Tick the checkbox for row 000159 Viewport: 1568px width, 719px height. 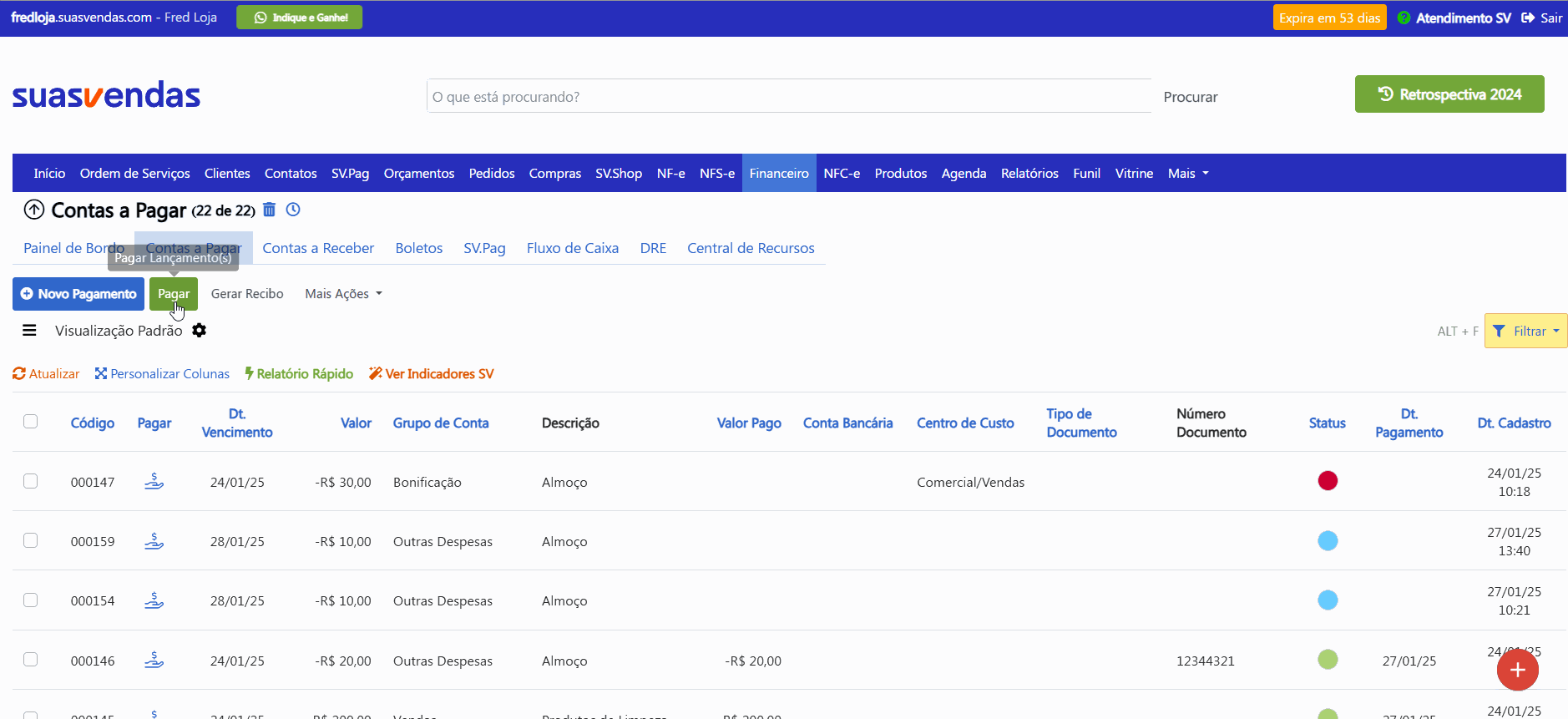(x=31, y=540)
